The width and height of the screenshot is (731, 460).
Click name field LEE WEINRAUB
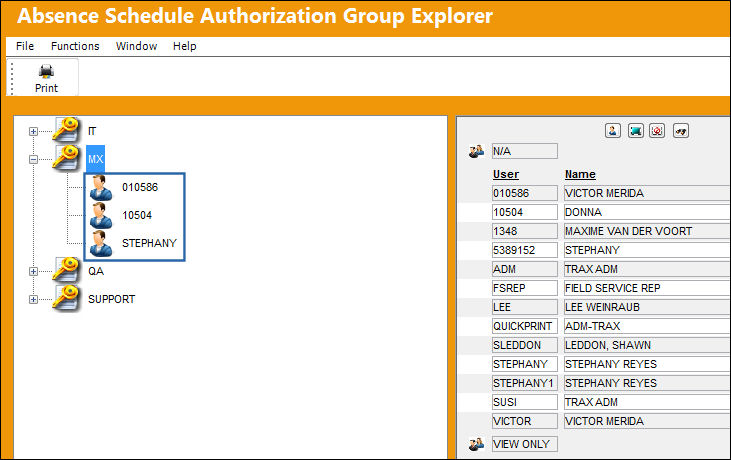pyautogui.click(x=647, y=307)
